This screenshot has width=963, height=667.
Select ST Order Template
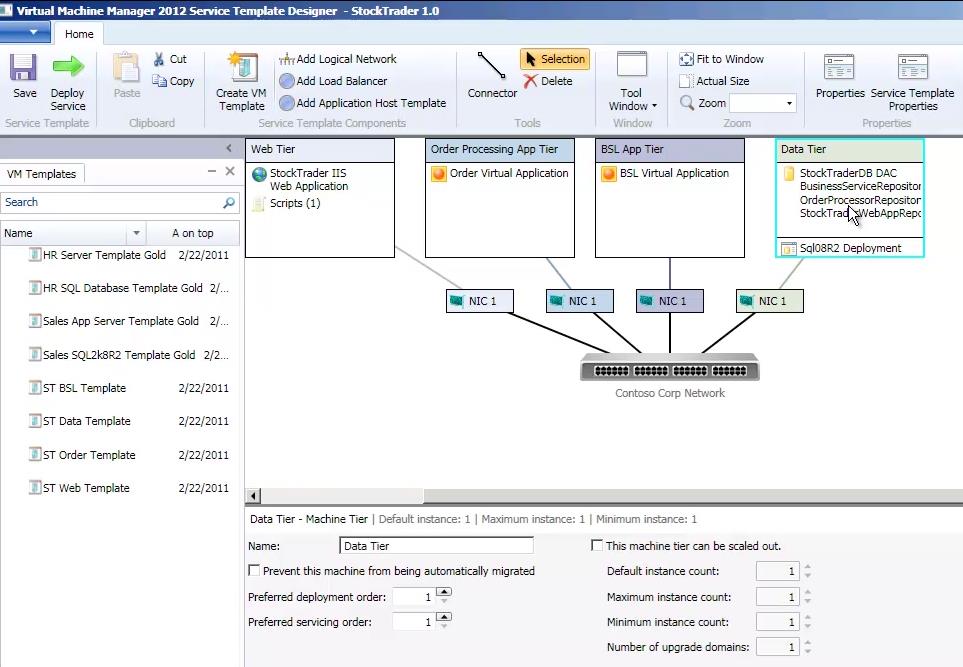[128, 455]
